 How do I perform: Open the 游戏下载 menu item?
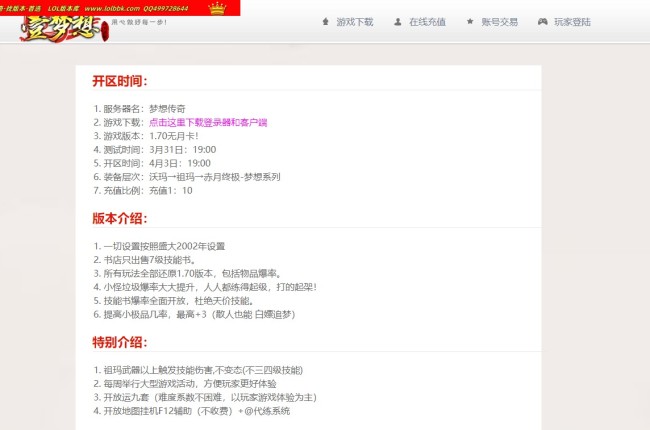[354, 22]
